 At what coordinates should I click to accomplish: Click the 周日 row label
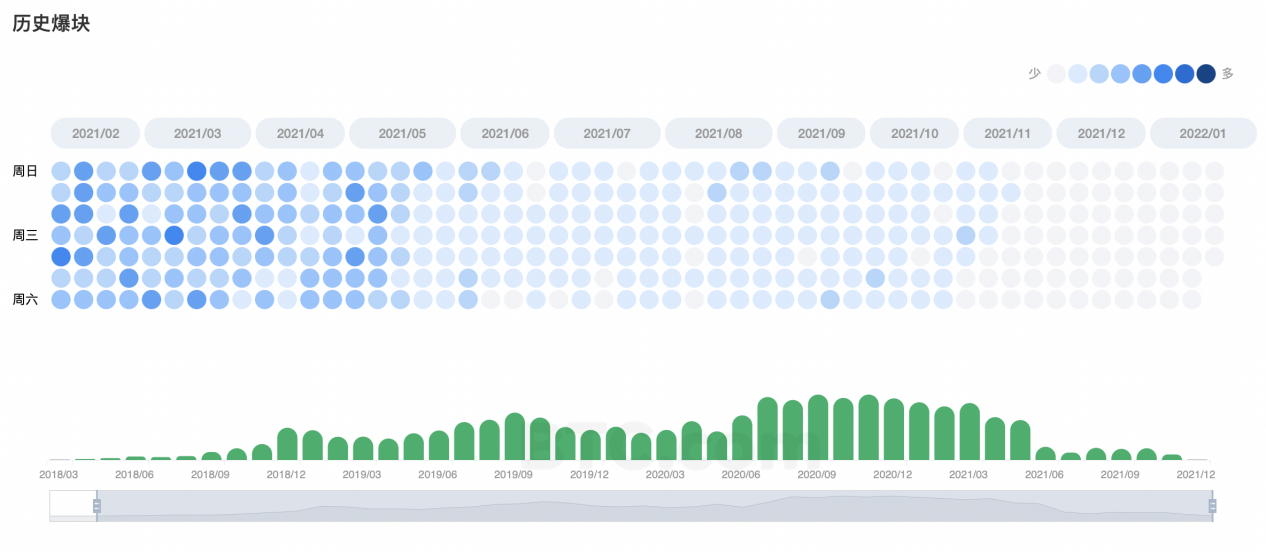pos(25,171)
